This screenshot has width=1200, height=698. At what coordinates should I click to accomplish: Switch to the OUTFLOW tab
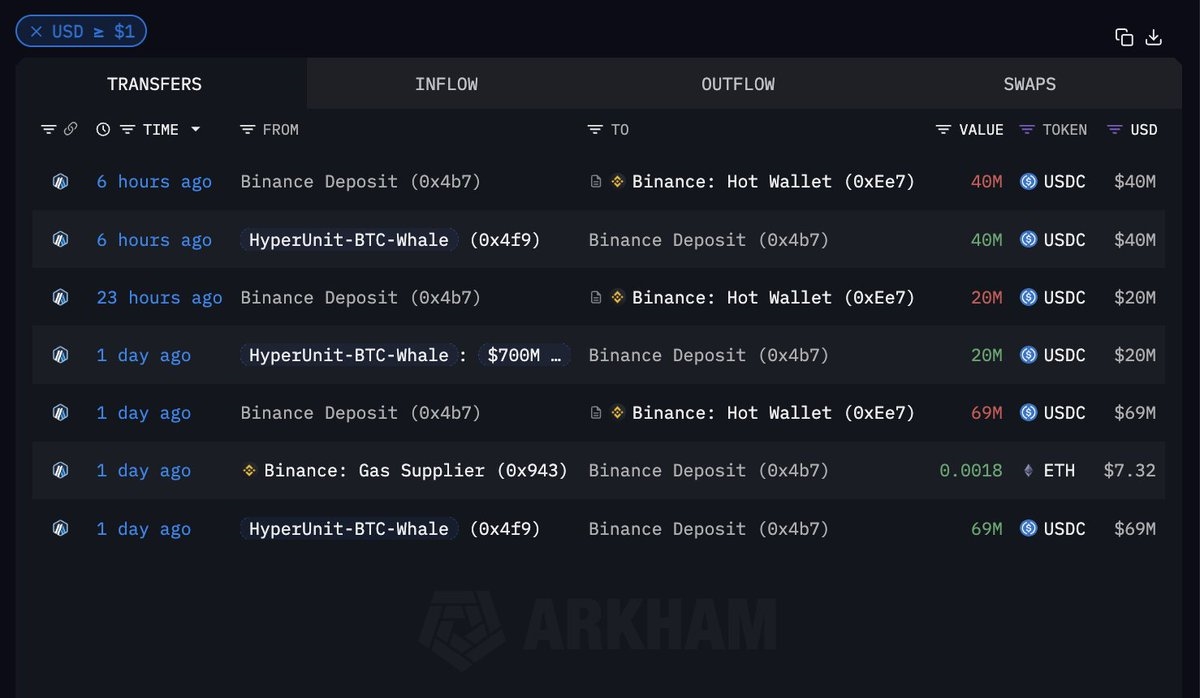[x=738, y=84]
